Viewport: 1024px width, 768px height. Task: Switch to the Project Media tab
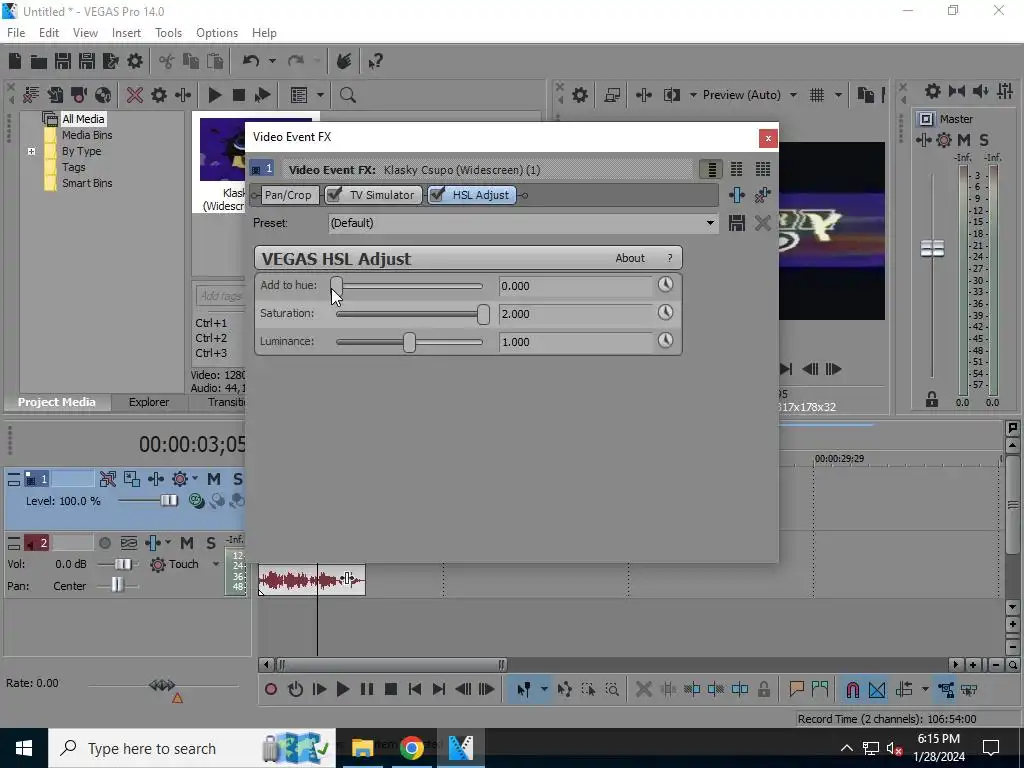pyautogui.click(x=56, y=402)
